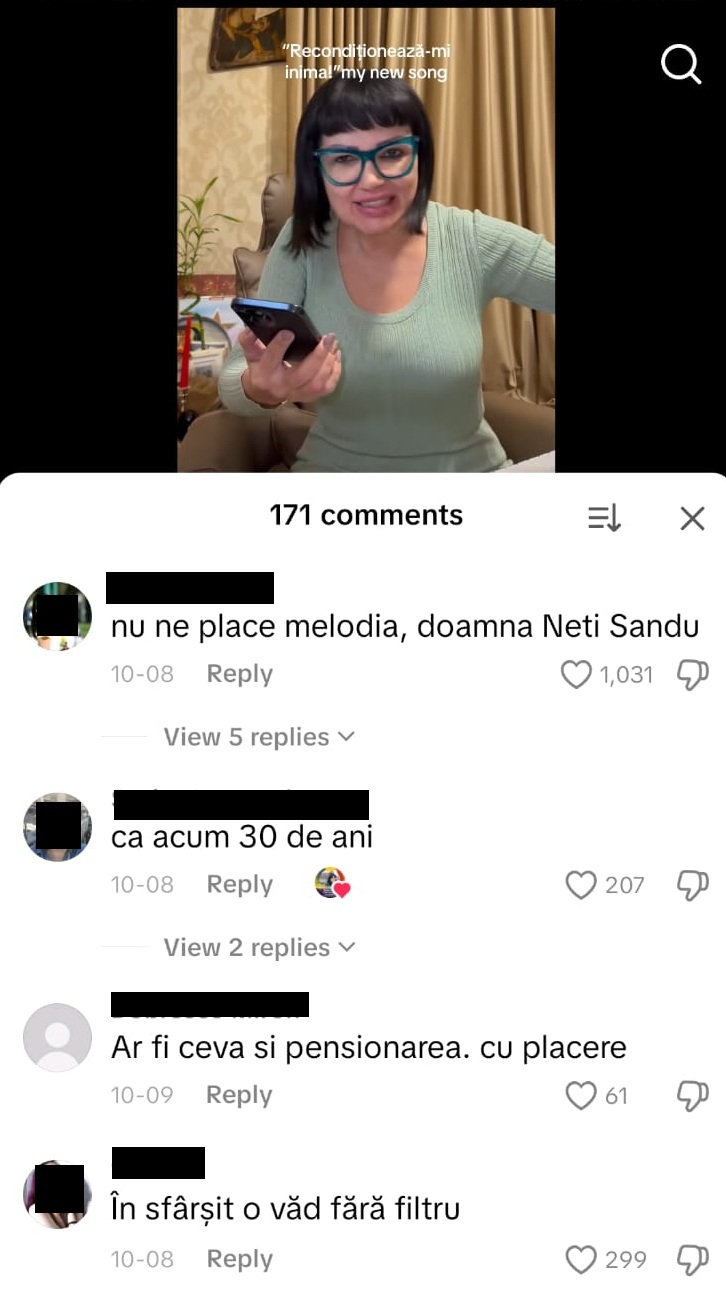The height and width of the screenshot is (1307, 726).
Task: Reply to the "fără filtru" comment
Action: pyautogui.click(x=239, y=1259)
